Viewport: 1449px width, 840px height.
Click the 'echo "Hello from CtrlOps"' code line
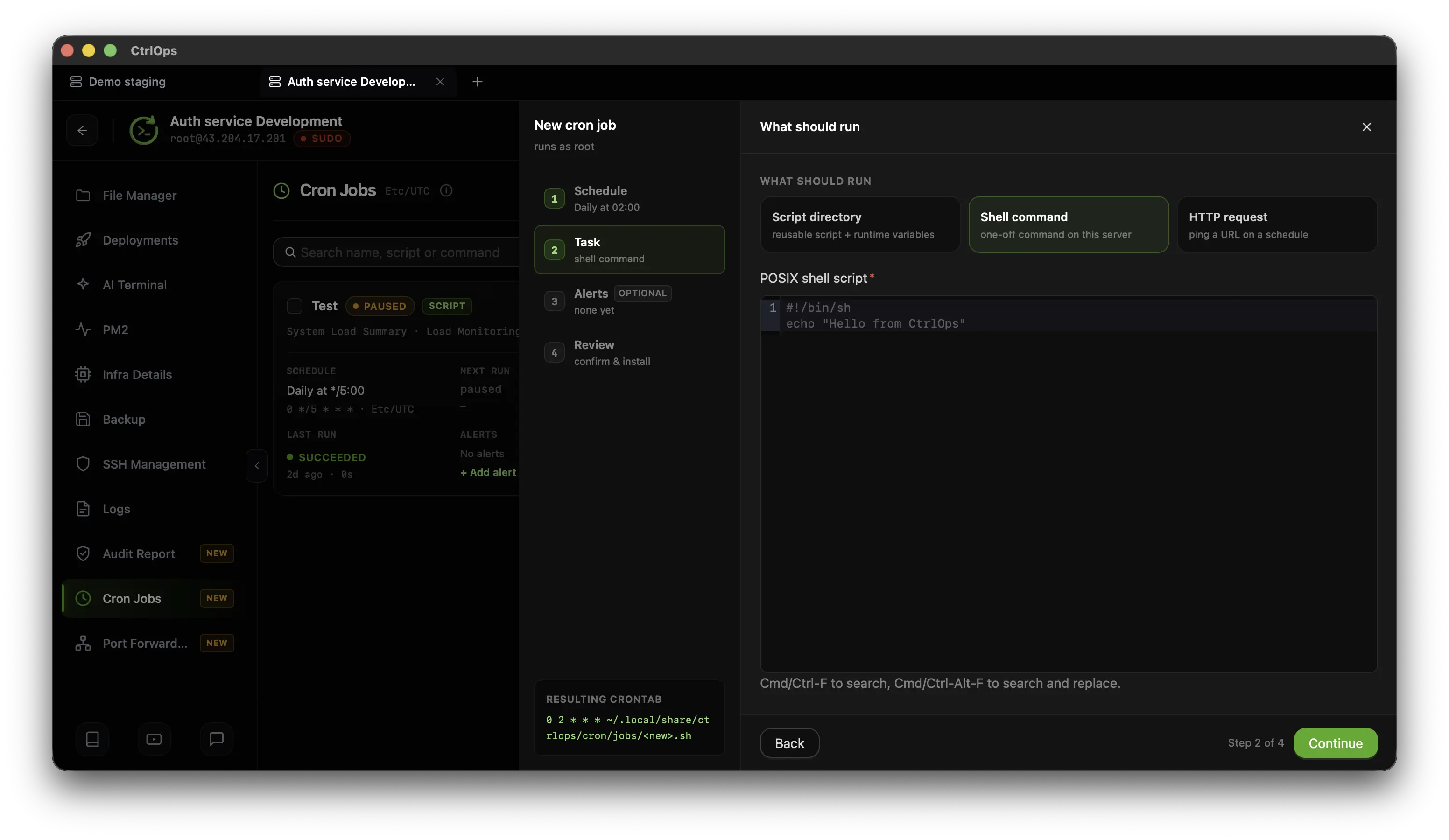[x=876, y=324]
